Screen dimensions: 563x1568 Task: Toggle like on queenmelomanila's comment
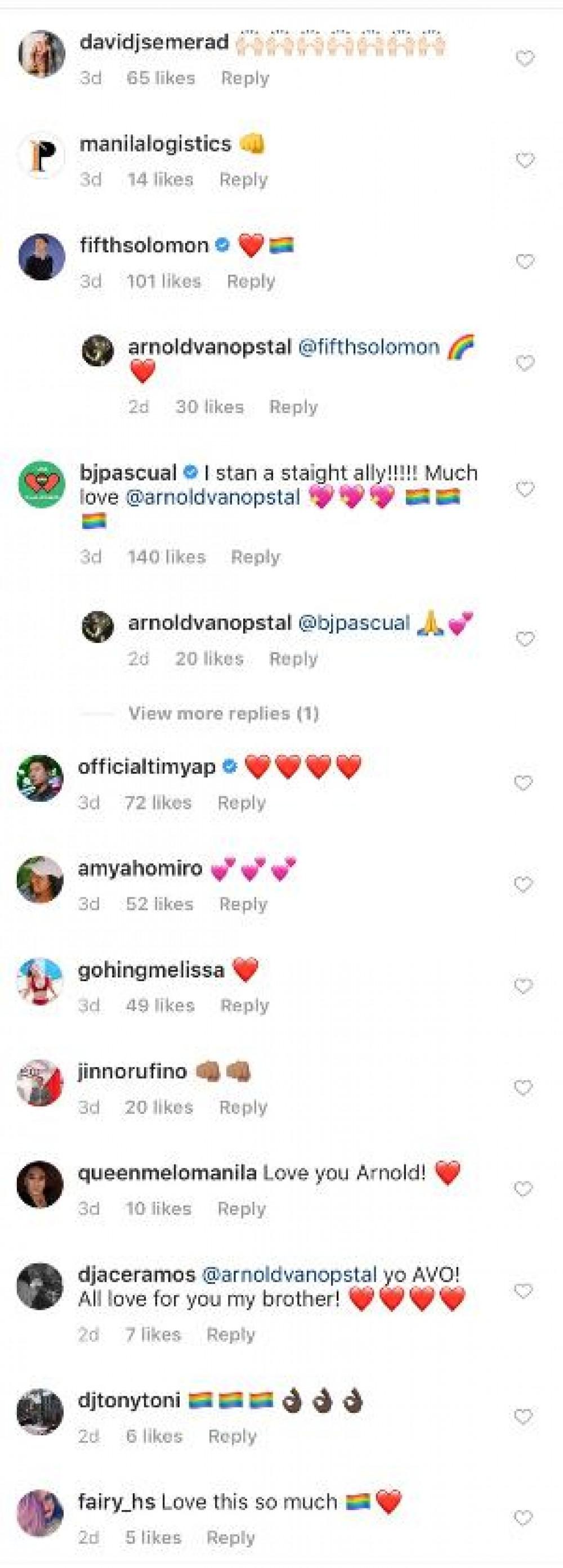click(x=524, y=1188)
